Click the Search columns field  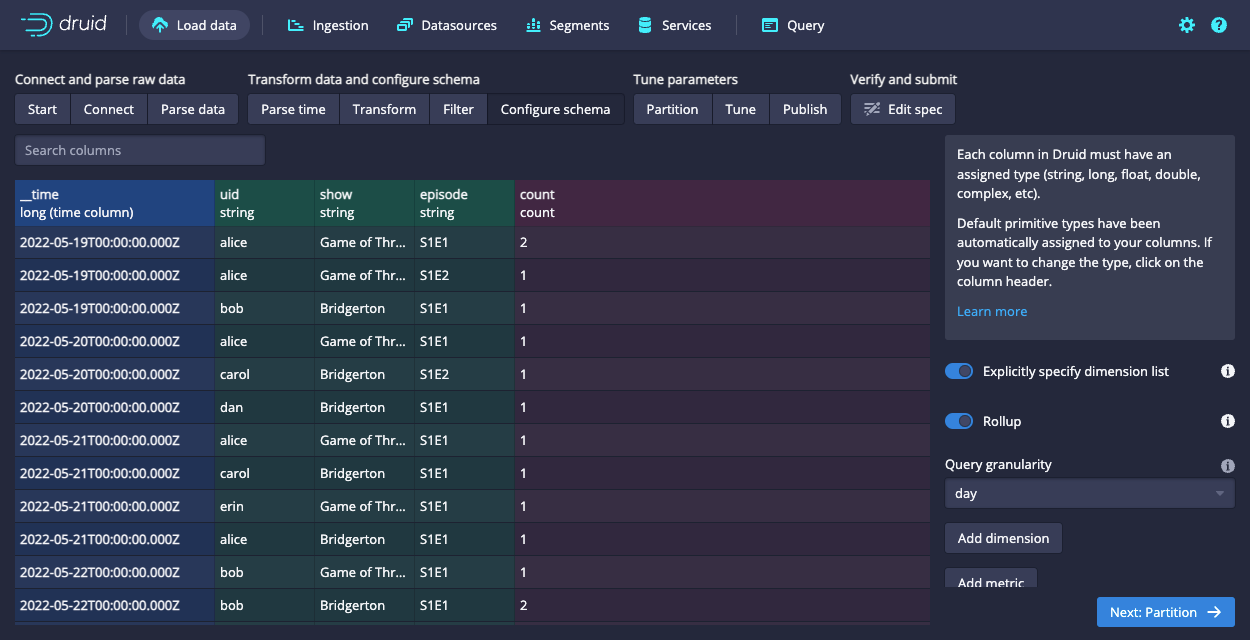(x=140, y=150)
